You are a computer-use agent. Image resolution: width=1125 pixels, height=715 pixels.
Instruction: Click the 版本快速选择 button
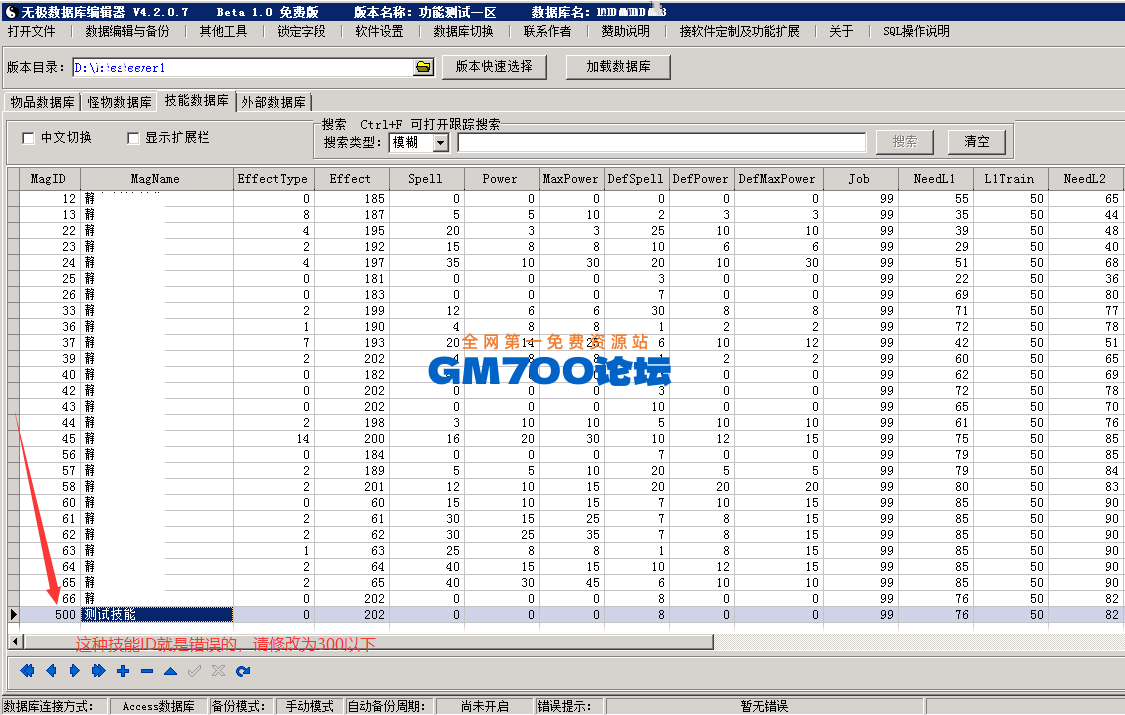pos(496,68)
